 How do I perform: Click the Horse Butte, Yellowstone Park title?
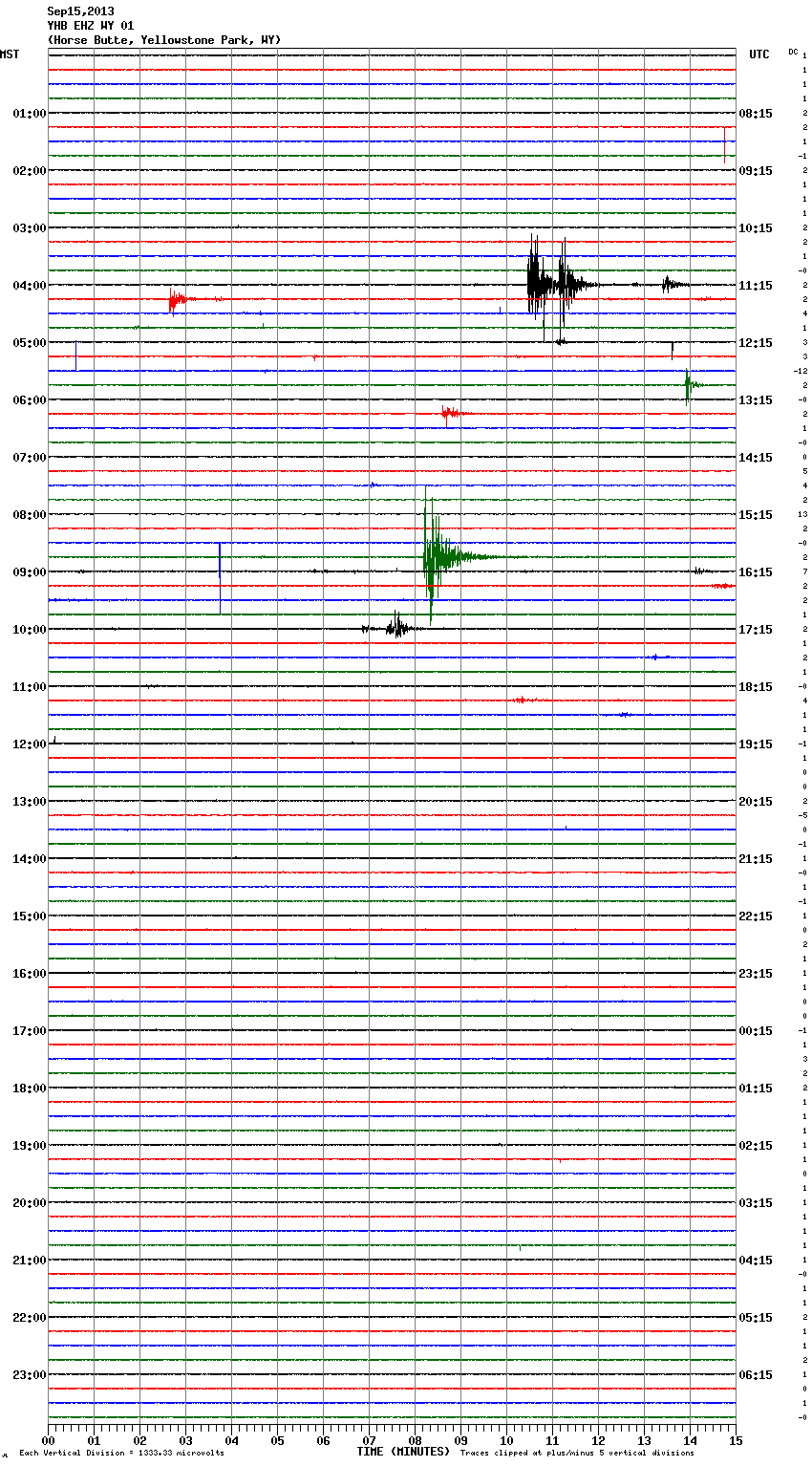pyautogui.click(x=164, y=40)
